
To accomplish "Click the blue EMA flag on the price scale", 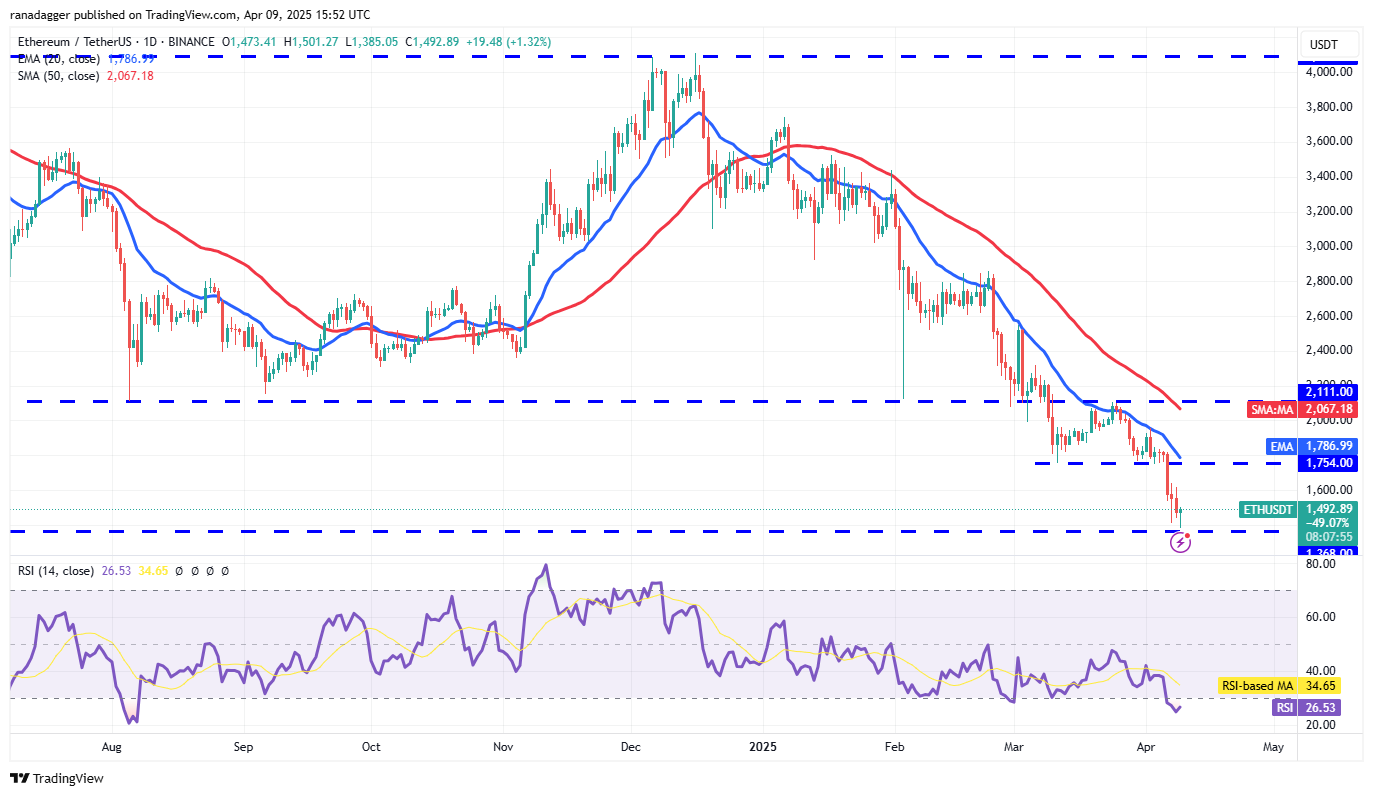I will coord(1281,446).
